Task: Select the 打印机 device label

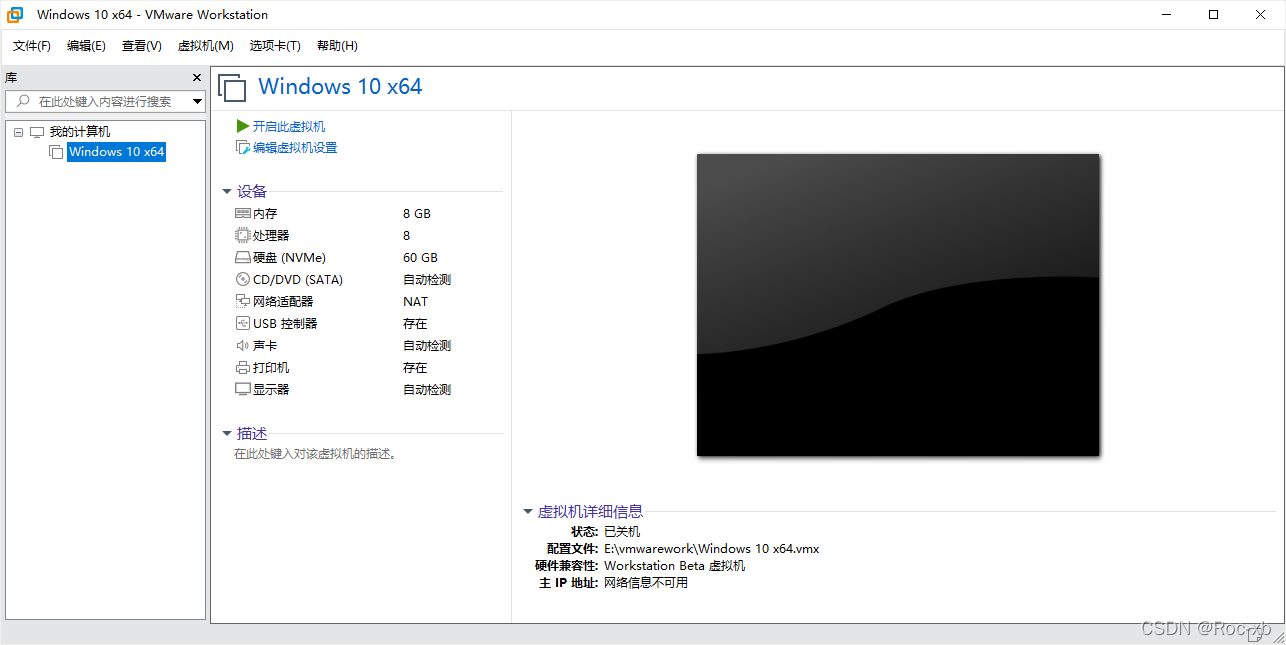Action: click(271, 368)
